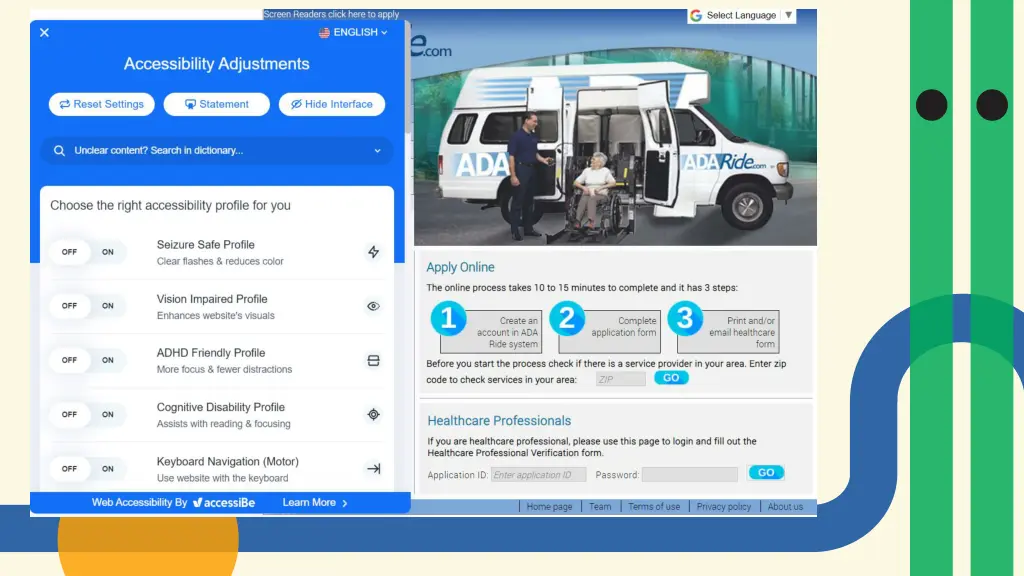Focus the dictionary search field

click(217, 150)
